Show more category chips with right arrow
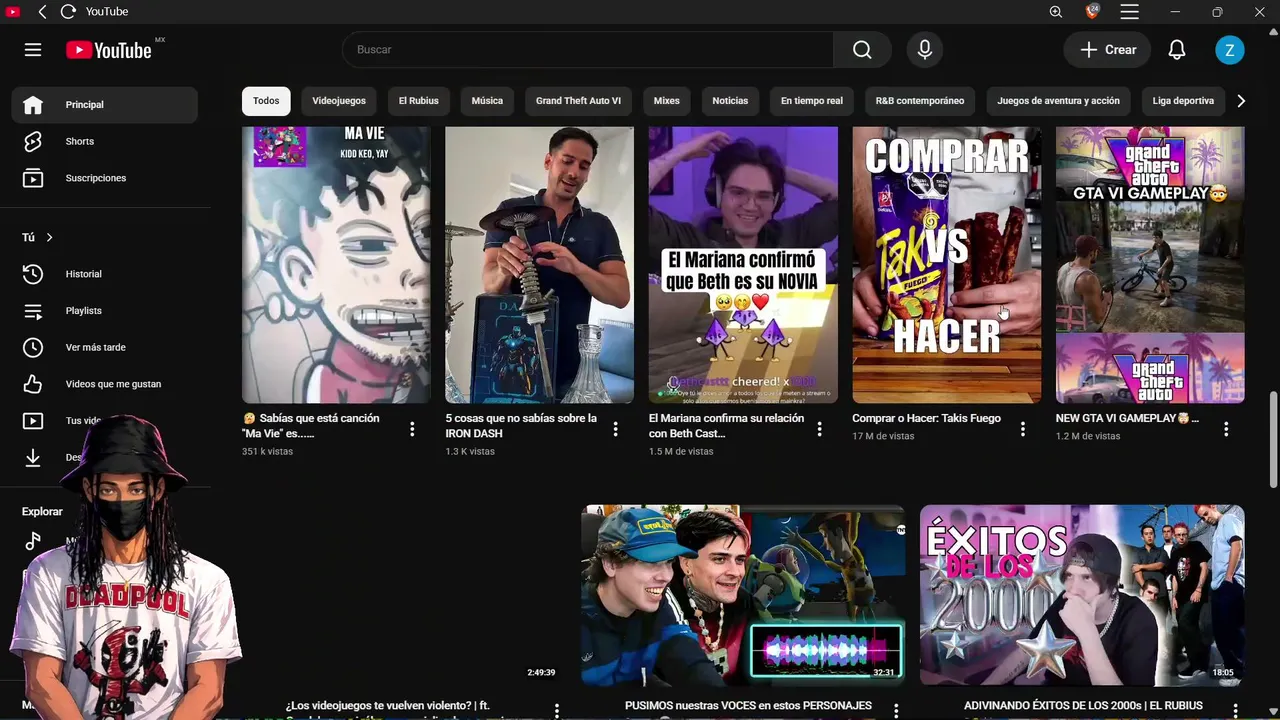This screenshot has width=1280, height=720. [x=1241, y=101]
